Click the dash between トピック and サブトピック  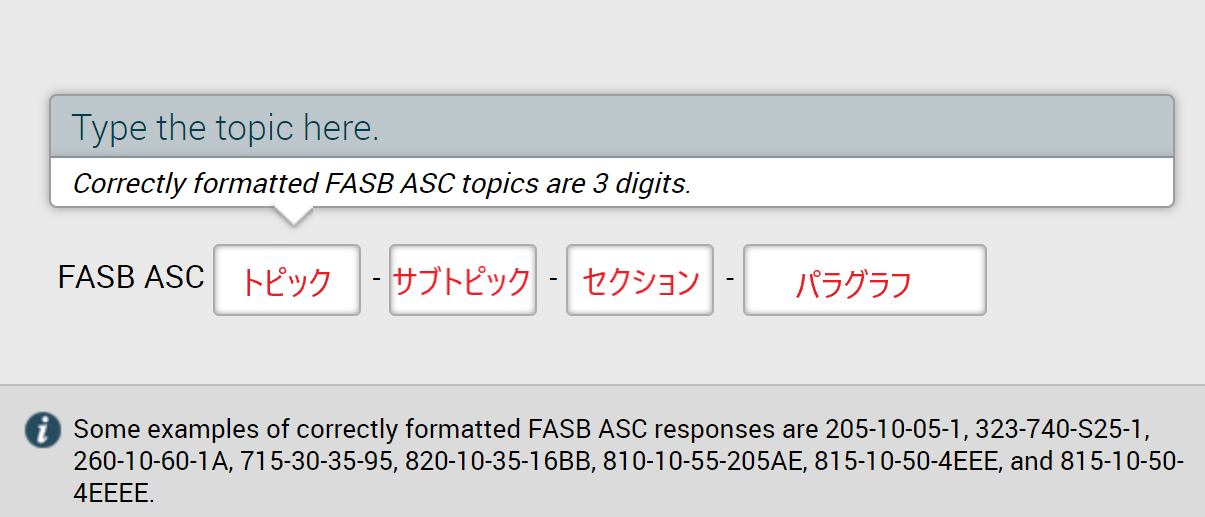pyautogui.click(x=375, y=279)
